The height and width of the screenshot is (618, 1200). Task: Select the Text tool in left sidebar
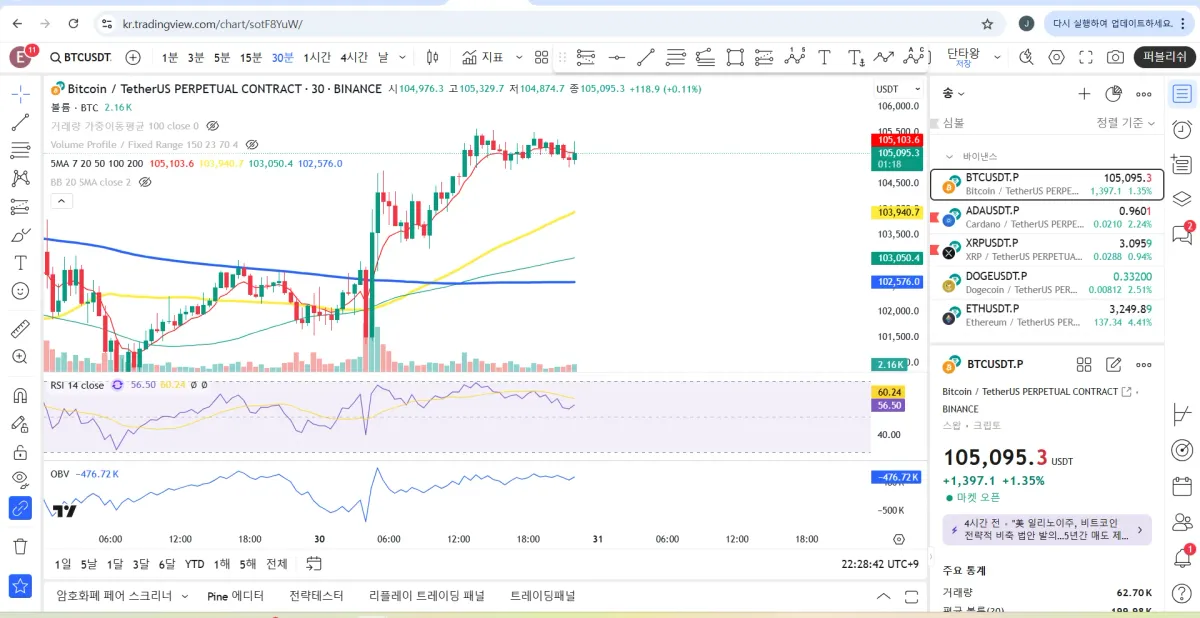tap(20, 263)
